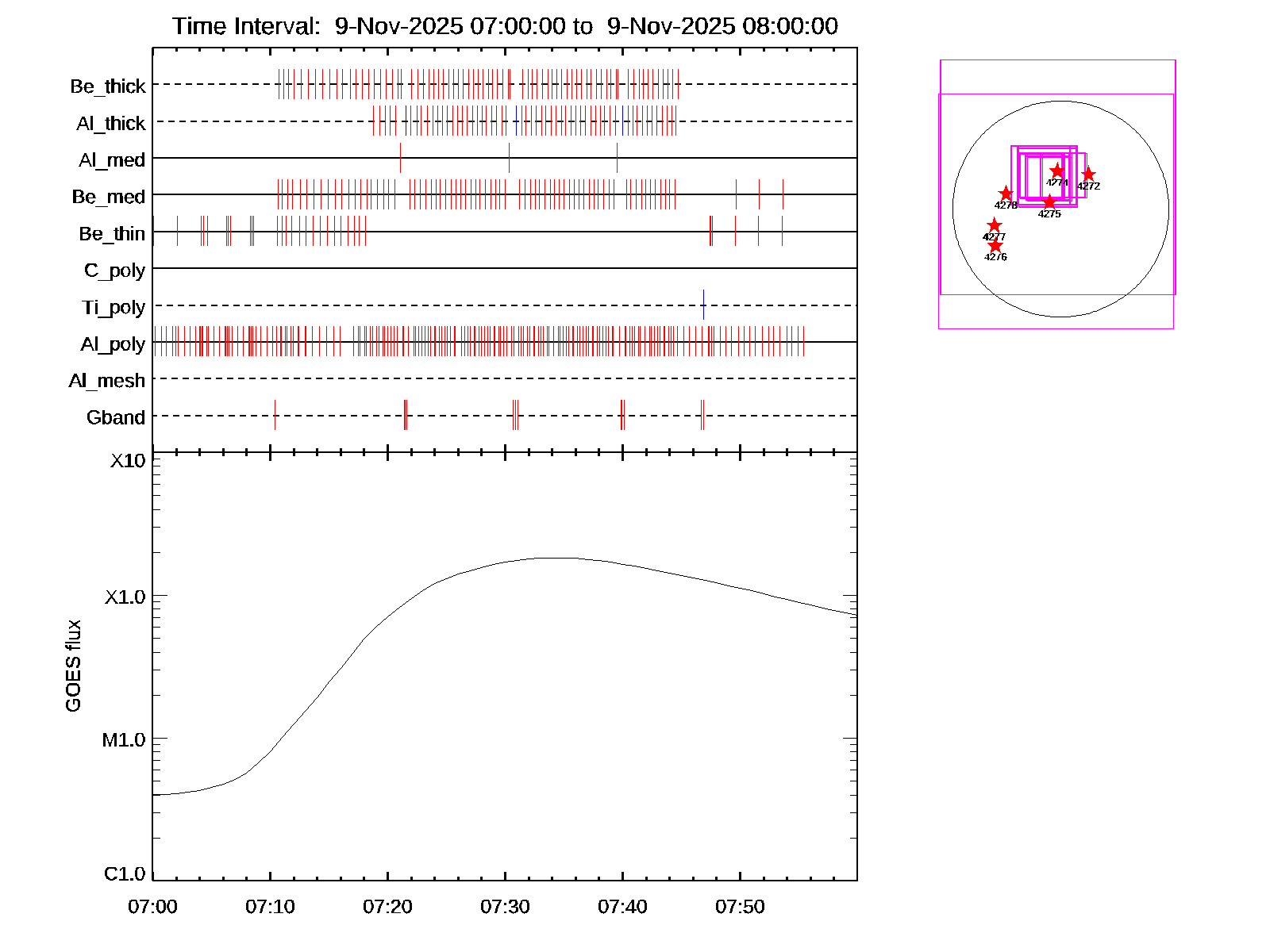Click the red star for region 4277
Image resolution: width=1270 pixels, height=952 pixels.
click(x=994, y=225)
